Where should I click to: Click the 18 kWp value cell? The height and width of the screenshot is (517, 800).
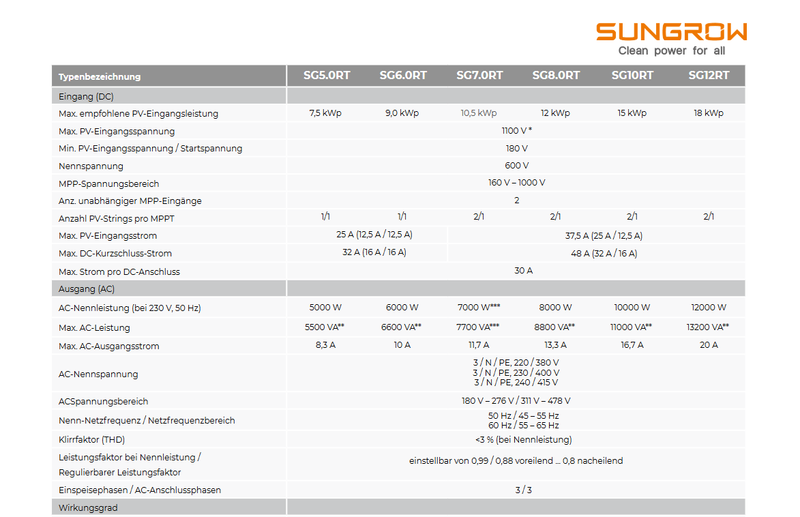point(708,114)
